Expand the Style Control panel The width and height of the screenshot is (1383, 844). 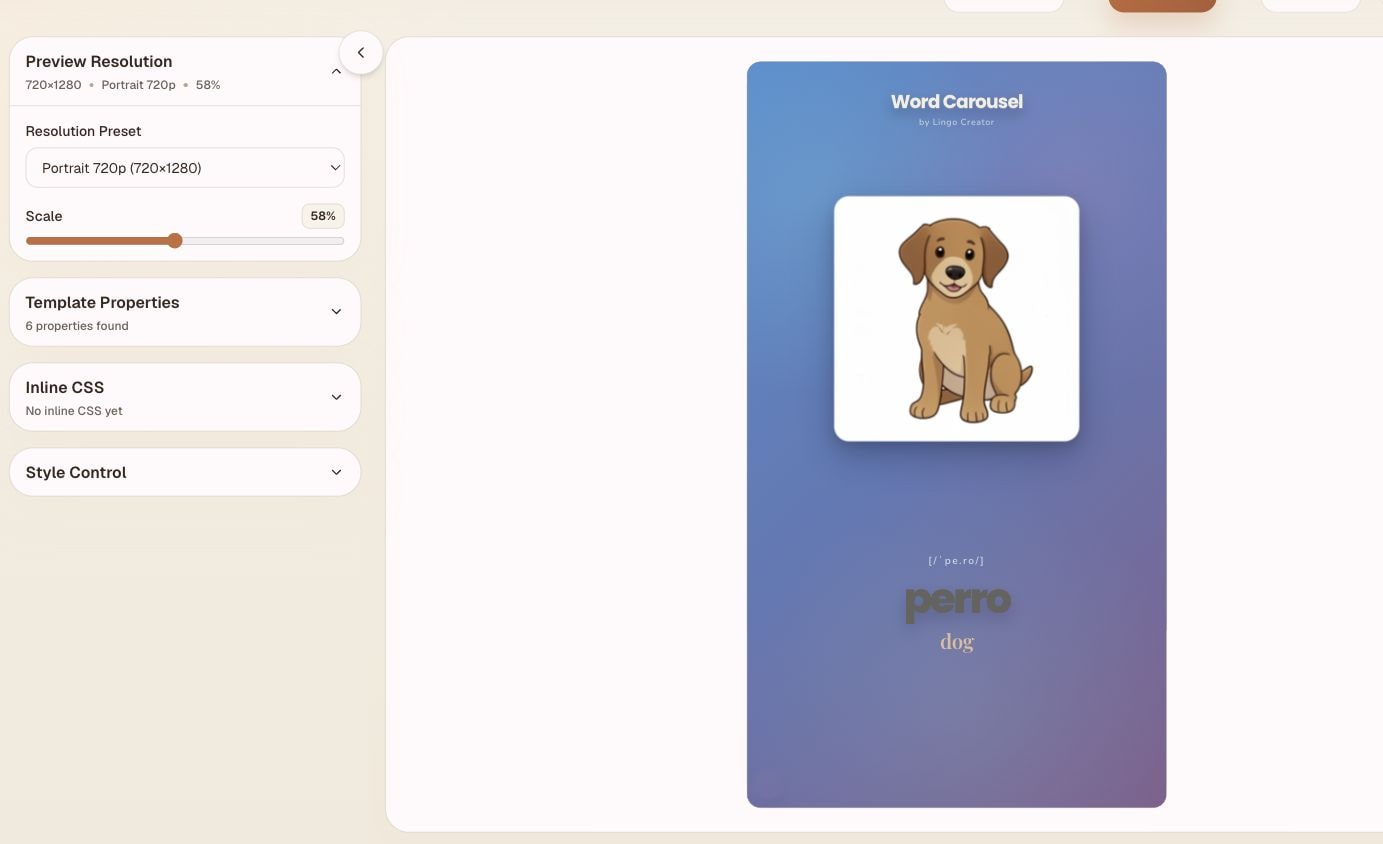coord(185,472)
